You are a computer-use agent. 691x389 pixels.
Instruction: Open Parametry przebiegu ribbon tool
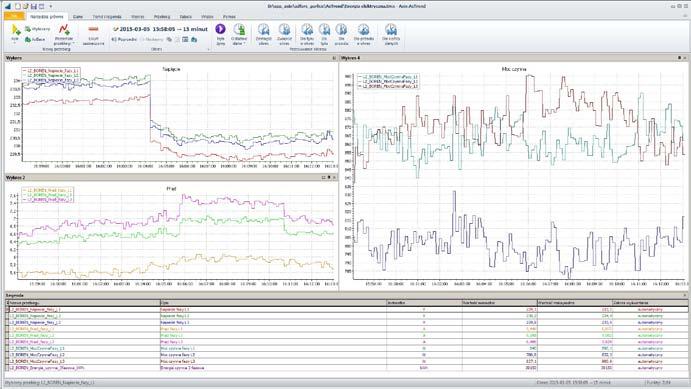coord(64,35)
